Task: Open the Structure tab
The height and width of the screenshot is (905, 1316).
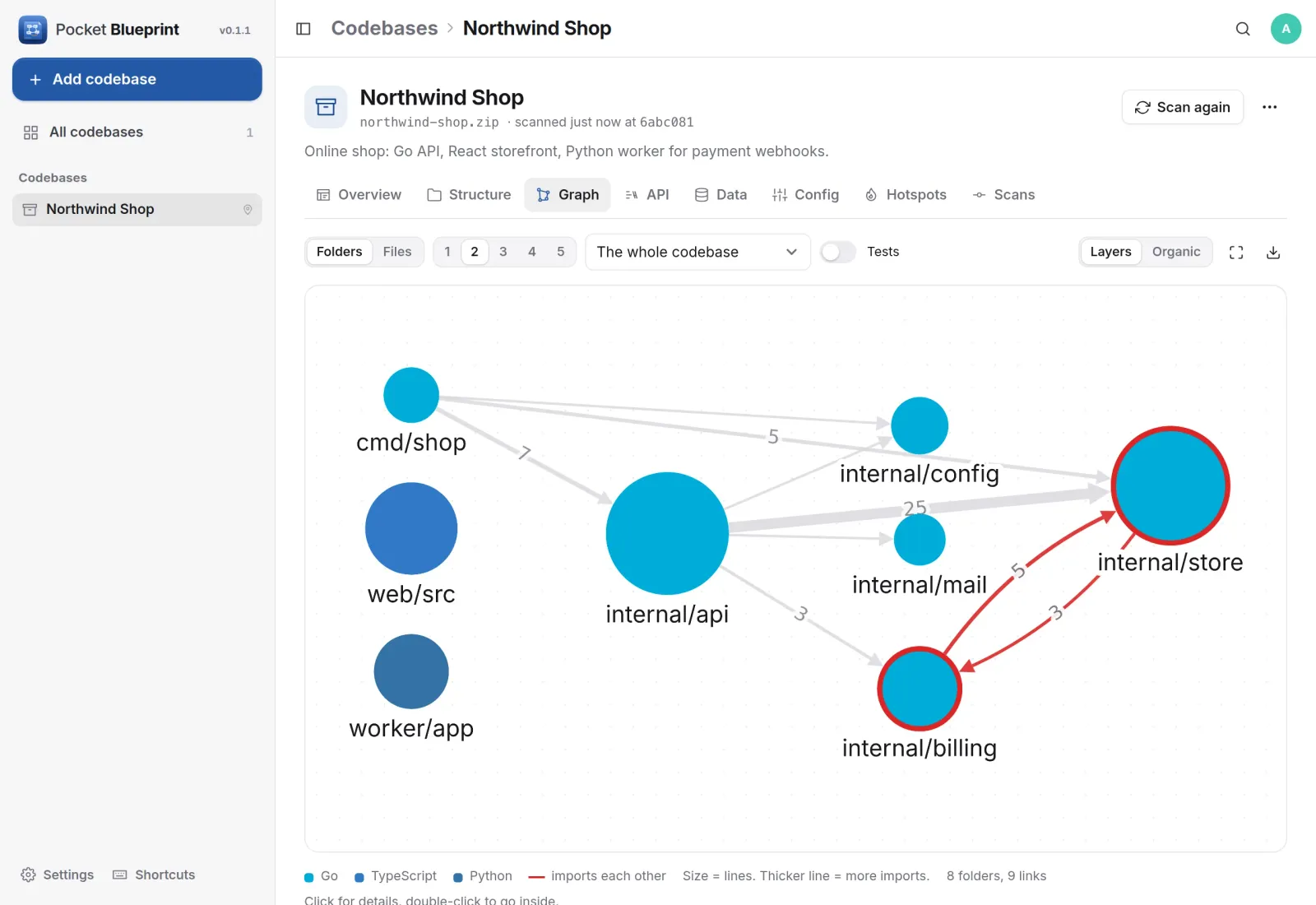Action: tap(469, 195)
